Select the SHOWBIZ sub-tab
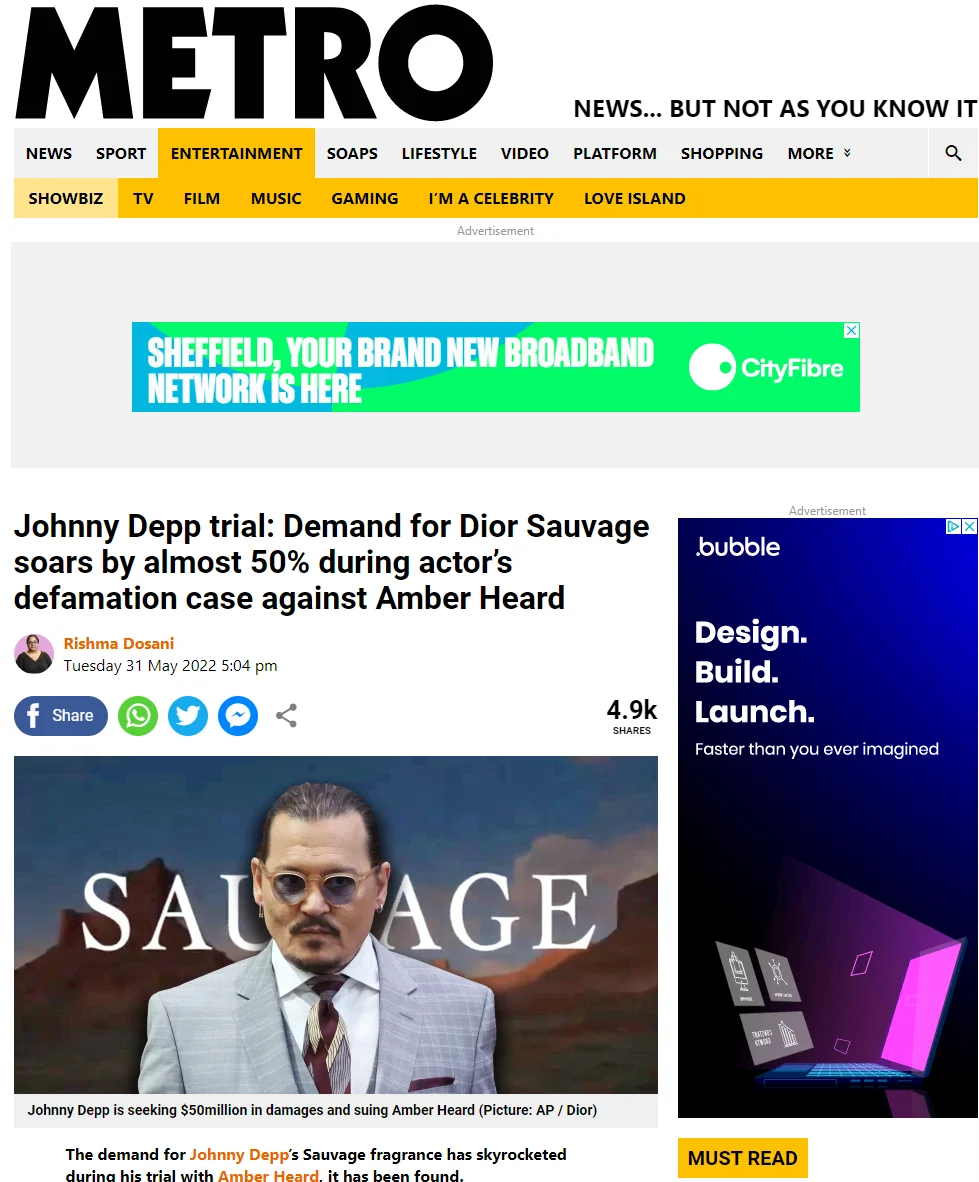Screen dimensions: 979x1182 click(x=66, y=198)
